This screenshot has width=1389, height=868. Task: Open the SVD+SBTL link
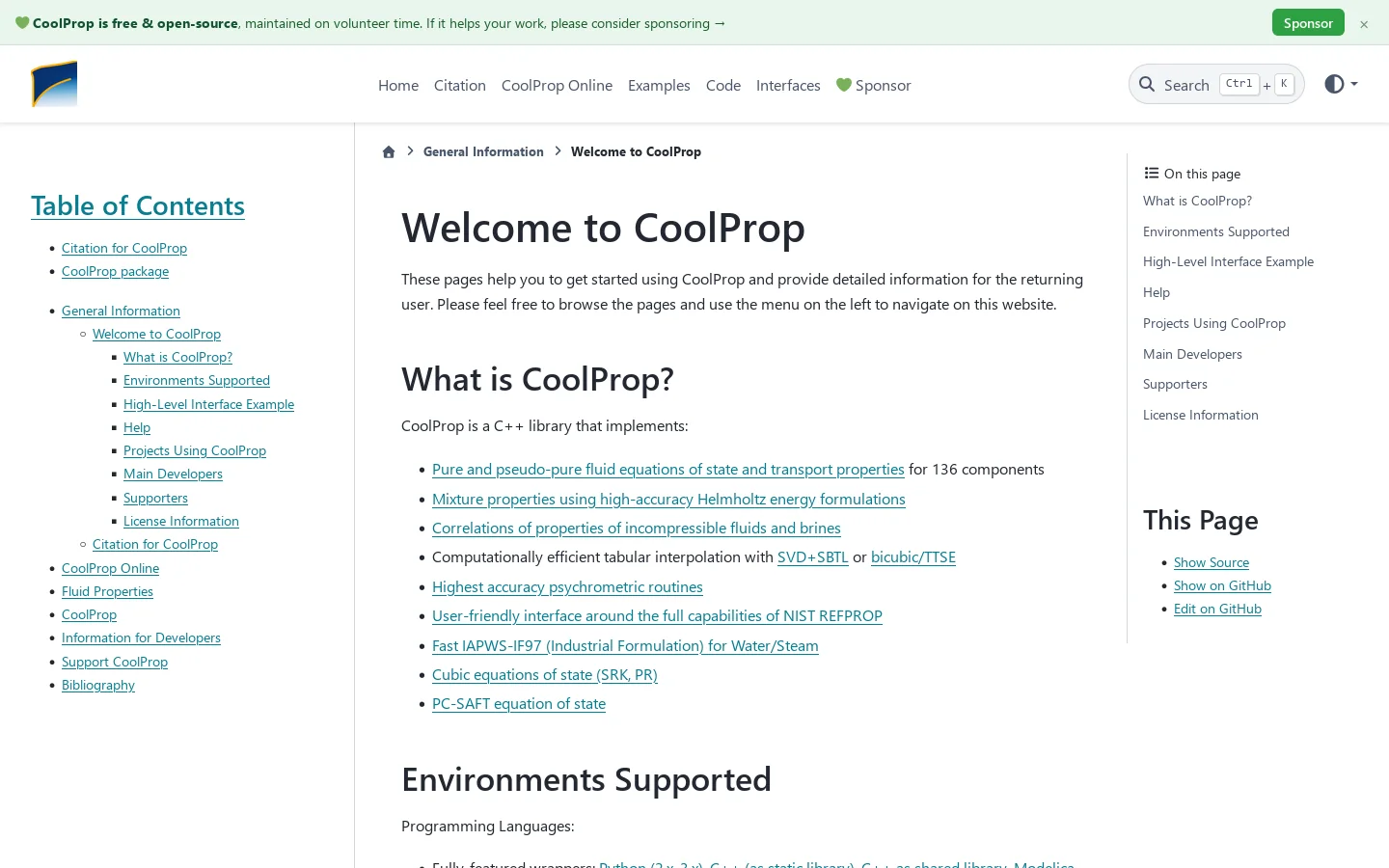[x=813, y=556]
